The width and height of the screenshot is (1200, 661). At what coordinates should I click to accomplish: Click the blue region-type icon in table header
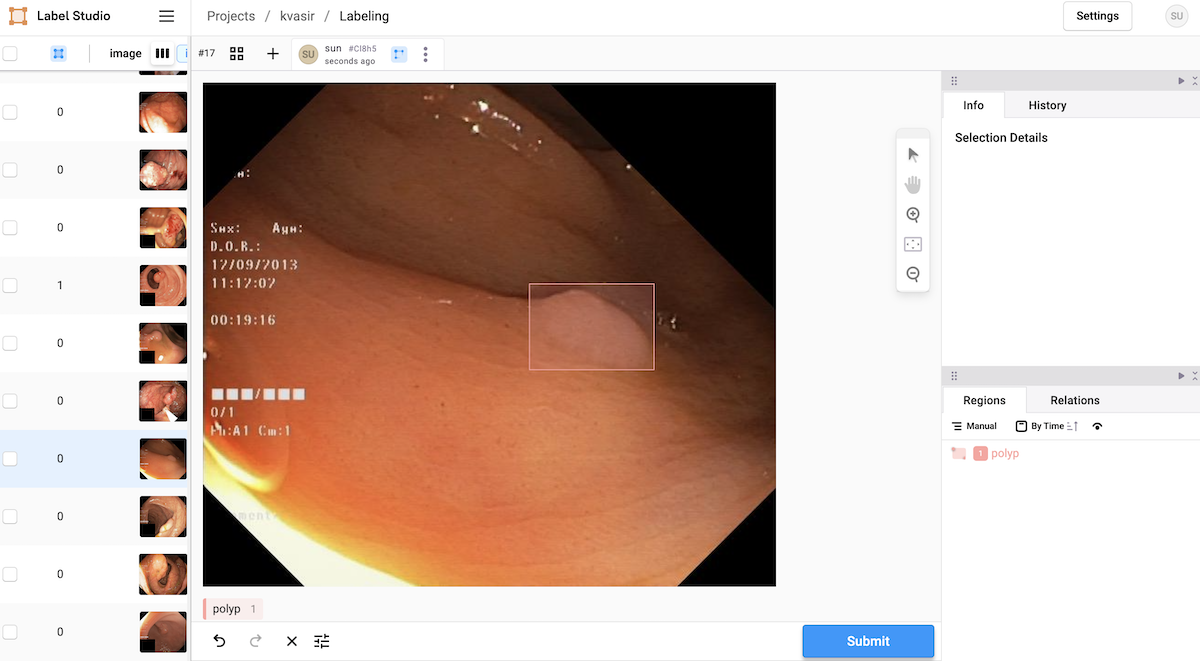(x=58, y=53)
